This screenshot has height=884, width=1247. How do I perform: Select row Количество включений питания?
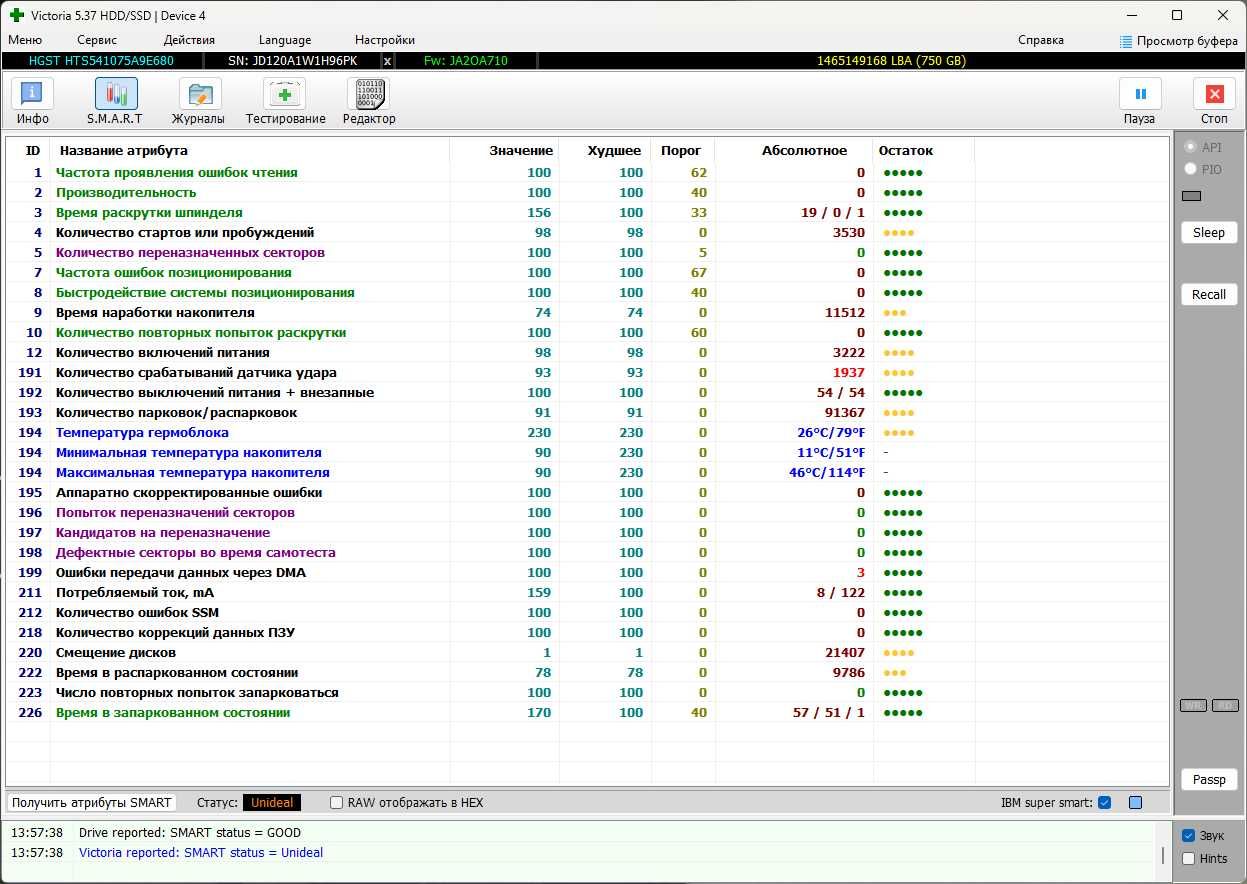[x=587, y=352]
